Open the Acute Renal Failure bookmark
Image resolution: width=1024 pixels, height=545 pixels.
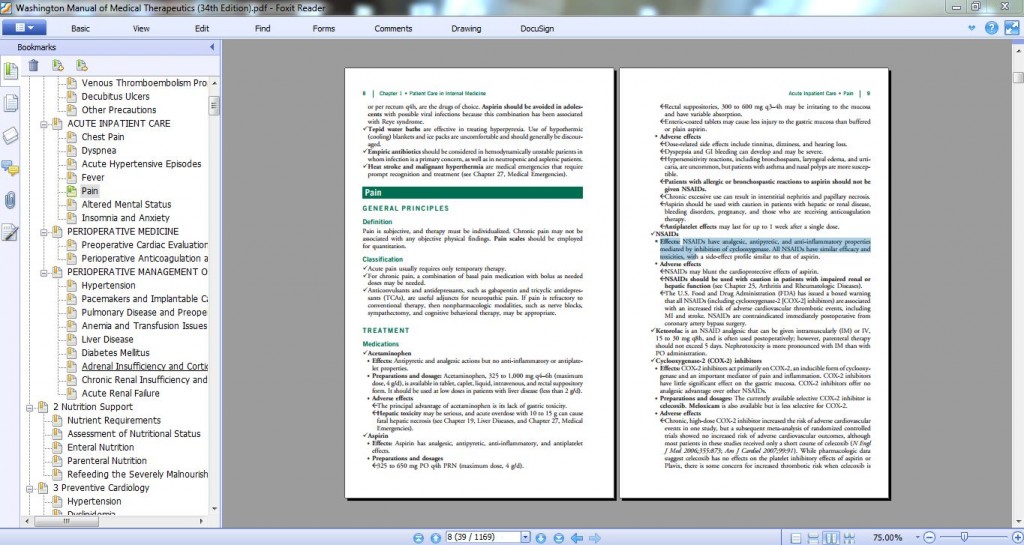click(120, 394)
